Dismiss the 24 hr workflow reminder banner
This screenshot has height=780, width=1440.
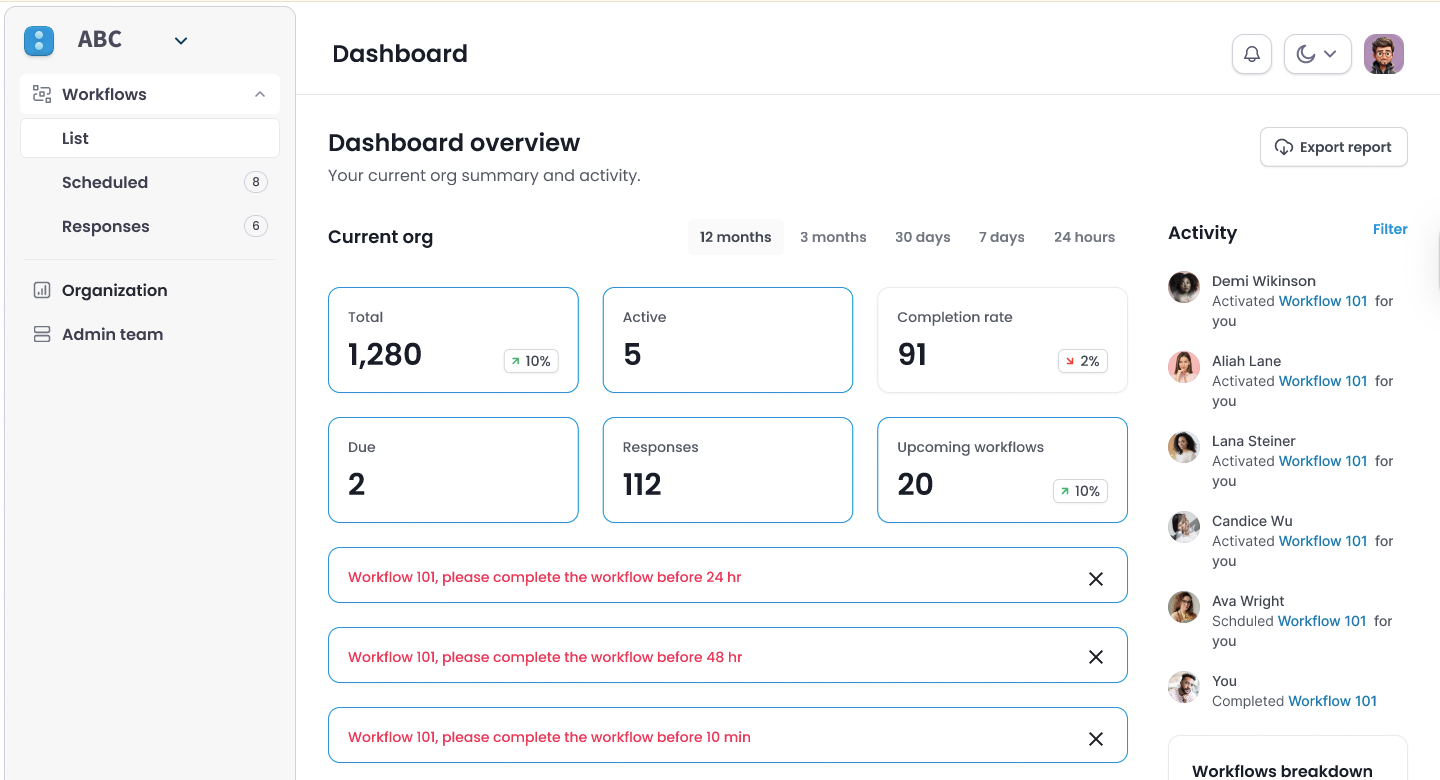coord(1095,578)
